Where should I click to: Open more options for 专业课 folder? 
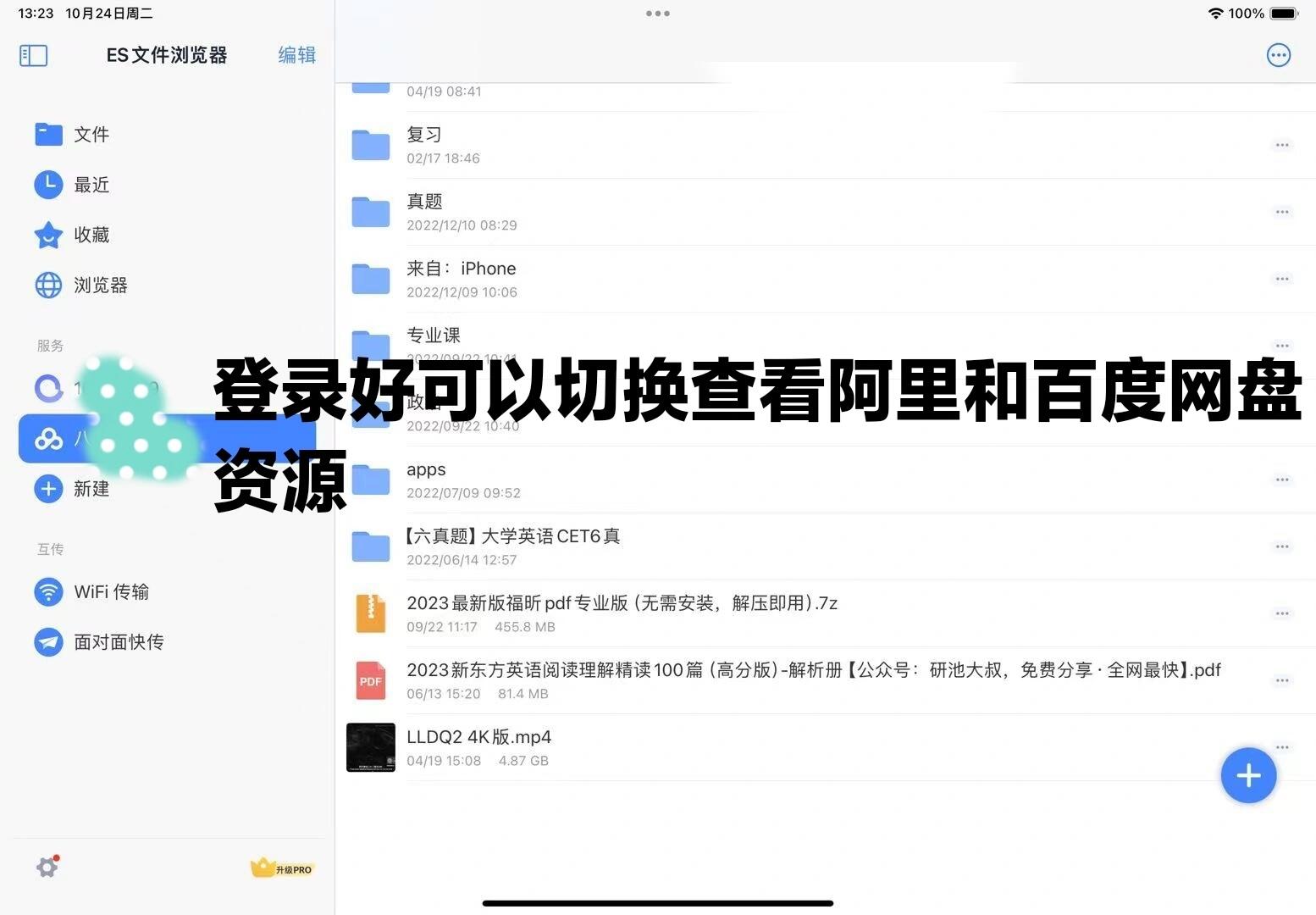click(x=1282, y=346)
